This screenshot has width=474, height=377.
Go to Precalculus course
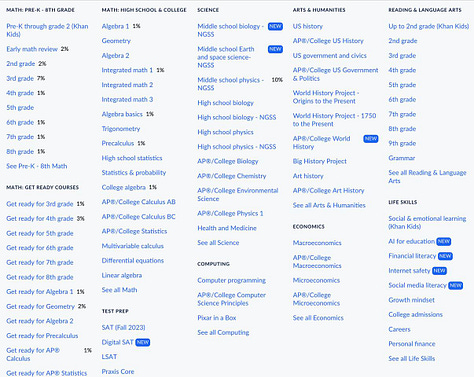(x=118, y=143)
